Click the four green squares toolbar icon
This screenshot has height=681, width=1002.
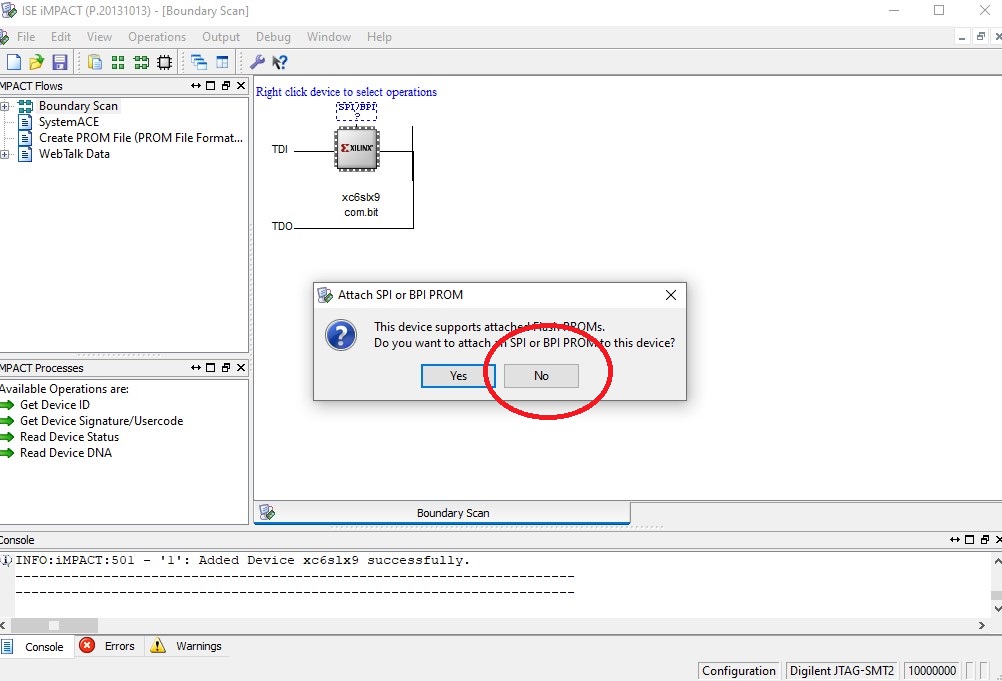click(118, 62)
